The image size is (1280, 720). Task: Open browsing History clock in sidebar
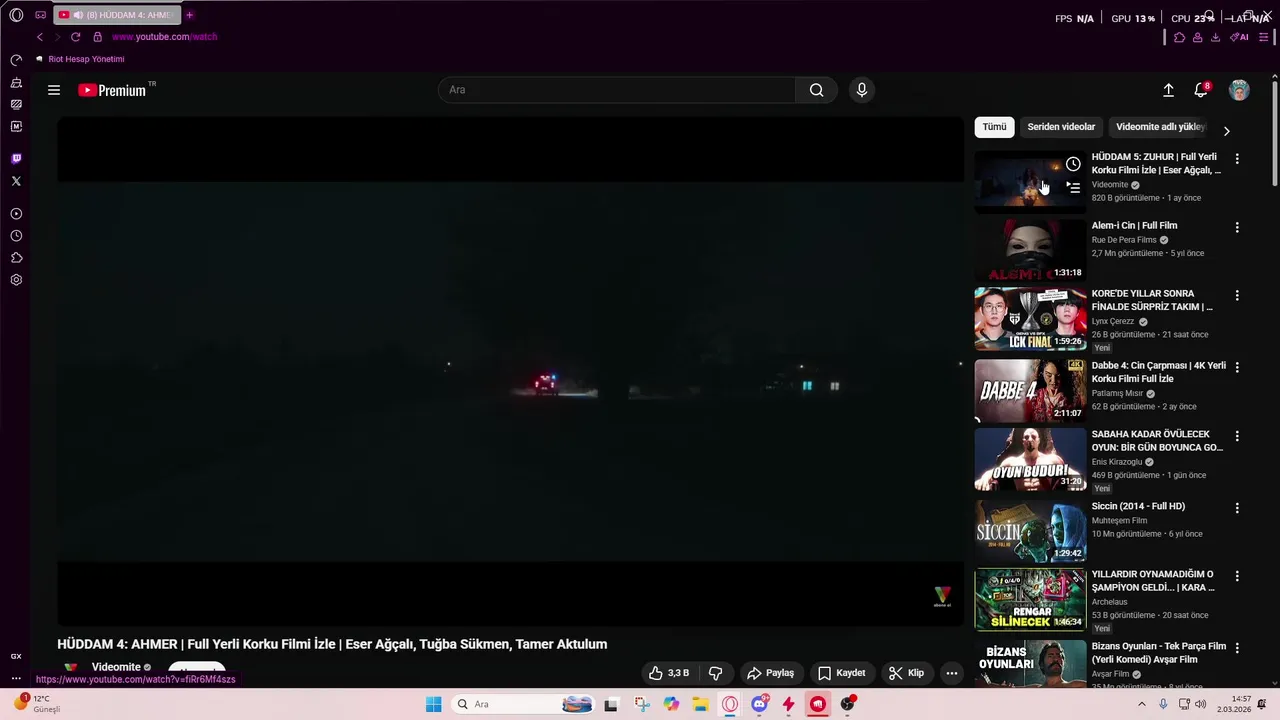click(16, 236)
